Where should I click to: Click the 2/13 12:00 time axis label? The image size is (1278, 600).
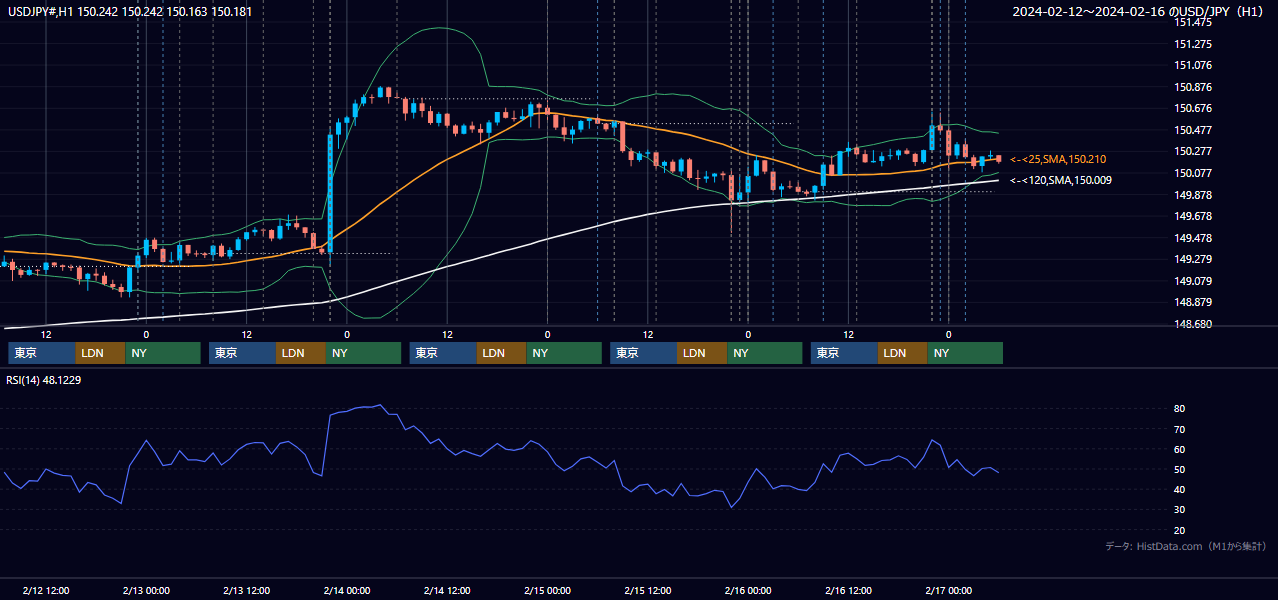point(246,590)
